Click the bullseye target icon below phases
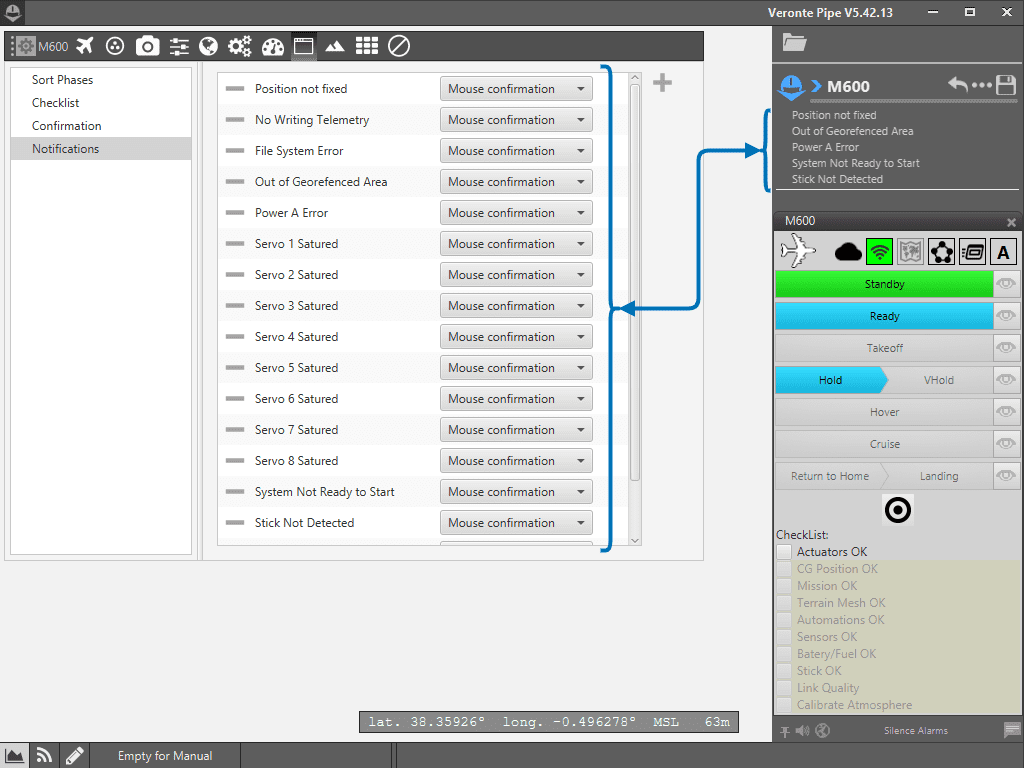 pos(898,510)
